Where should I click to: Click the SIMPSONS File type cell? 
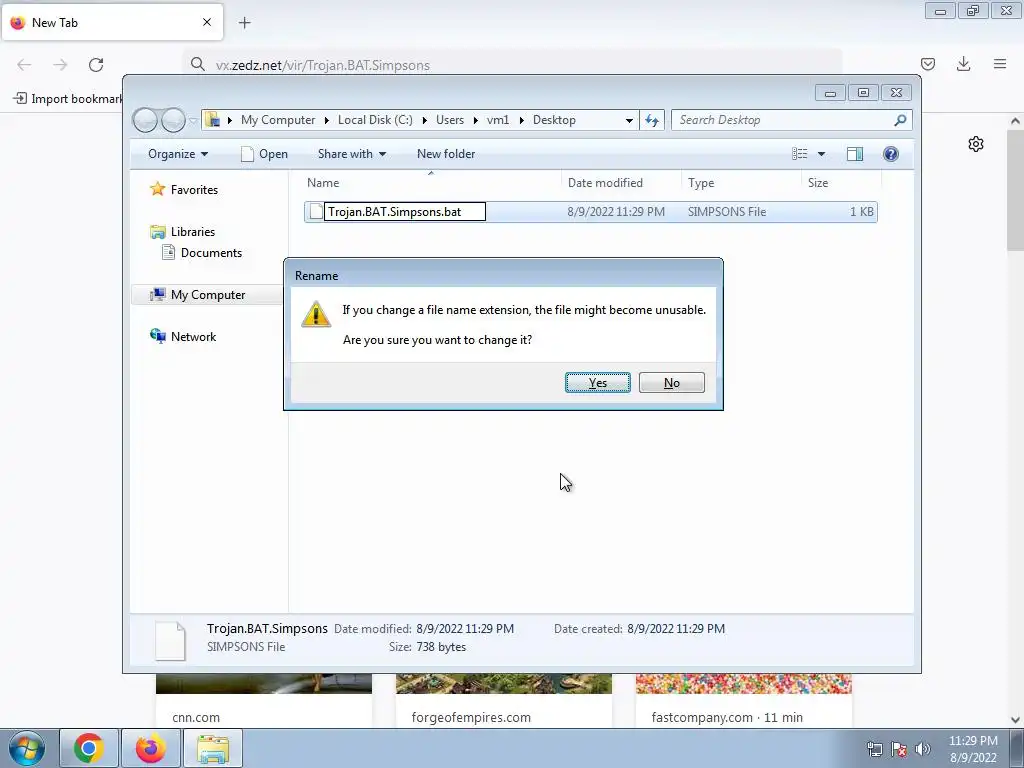[x=726, y=212]
